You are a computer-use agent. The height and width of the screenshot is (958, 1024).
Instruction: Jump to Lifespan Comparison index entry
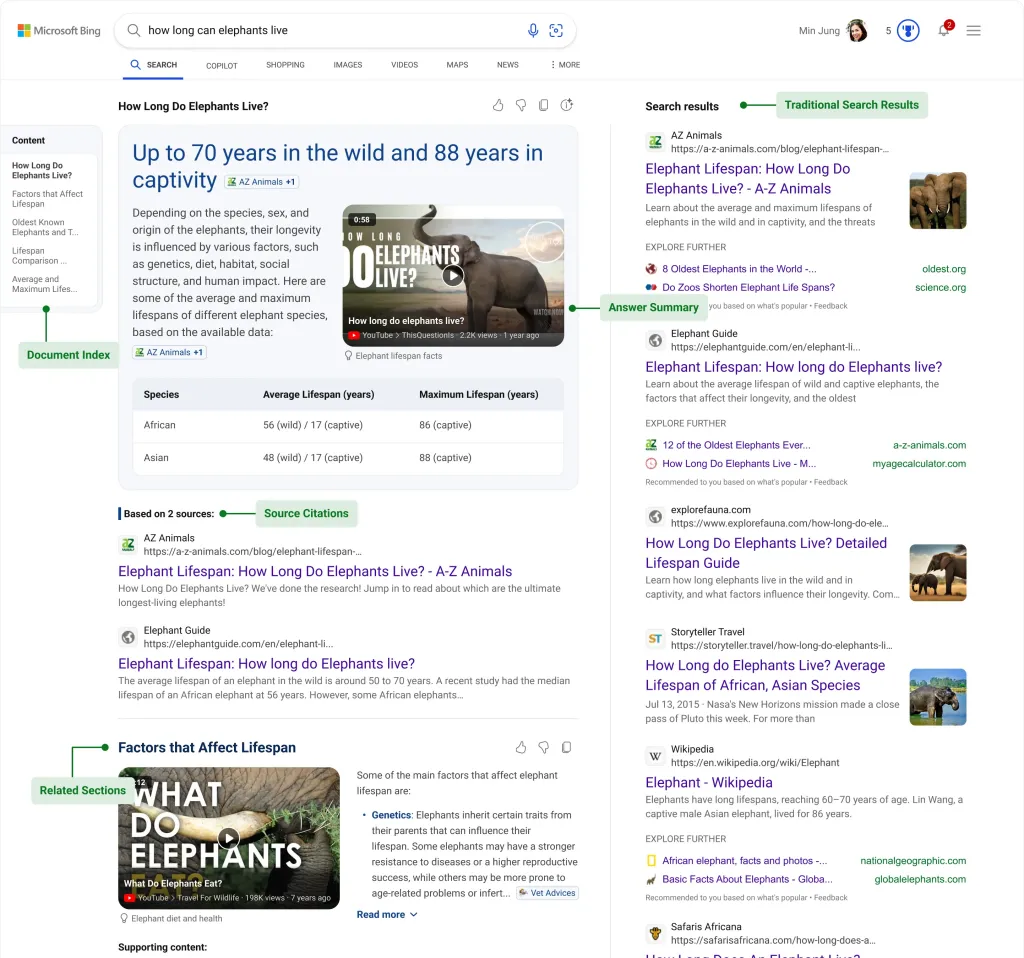[39, 255]
